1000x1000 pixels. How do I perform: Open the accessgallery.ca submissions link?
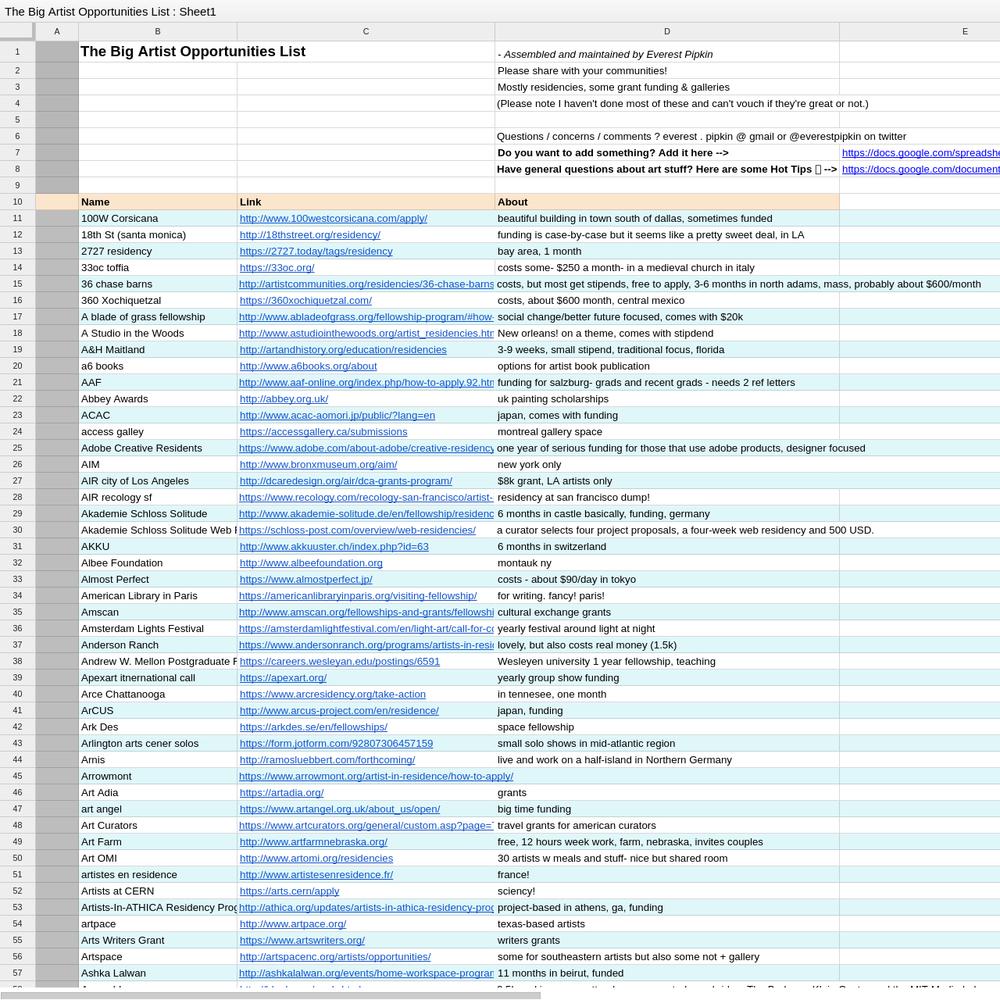tap(323, 432)
